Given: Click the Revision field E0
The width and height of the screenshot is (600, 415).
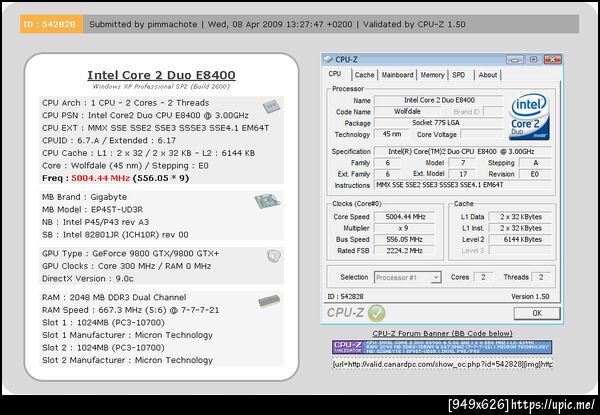Looking at the screenshot, I should pyautogui.click(x=535, y=174).
